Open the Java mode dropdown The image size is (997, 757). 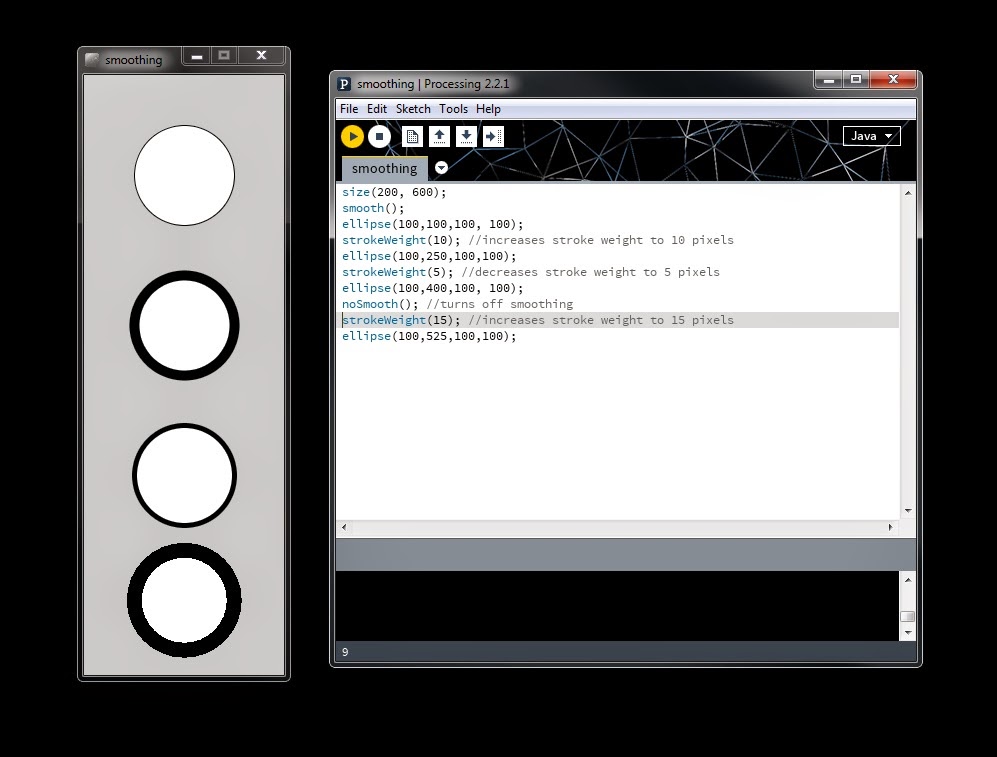[x=871, y=136]
